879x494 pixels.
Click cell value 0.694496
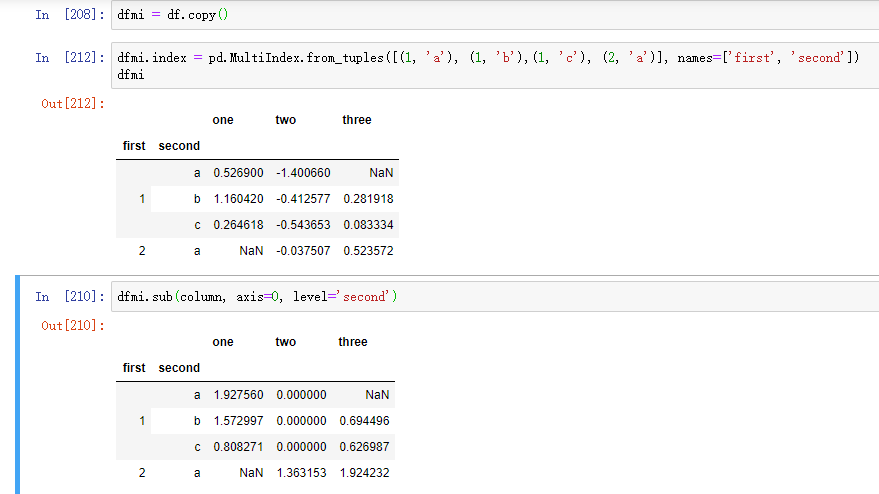[364, 421]
